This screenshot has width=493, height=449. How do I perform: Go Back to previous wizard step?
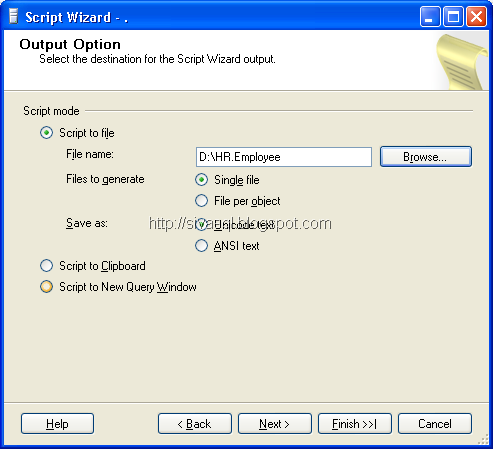(195, 424)
